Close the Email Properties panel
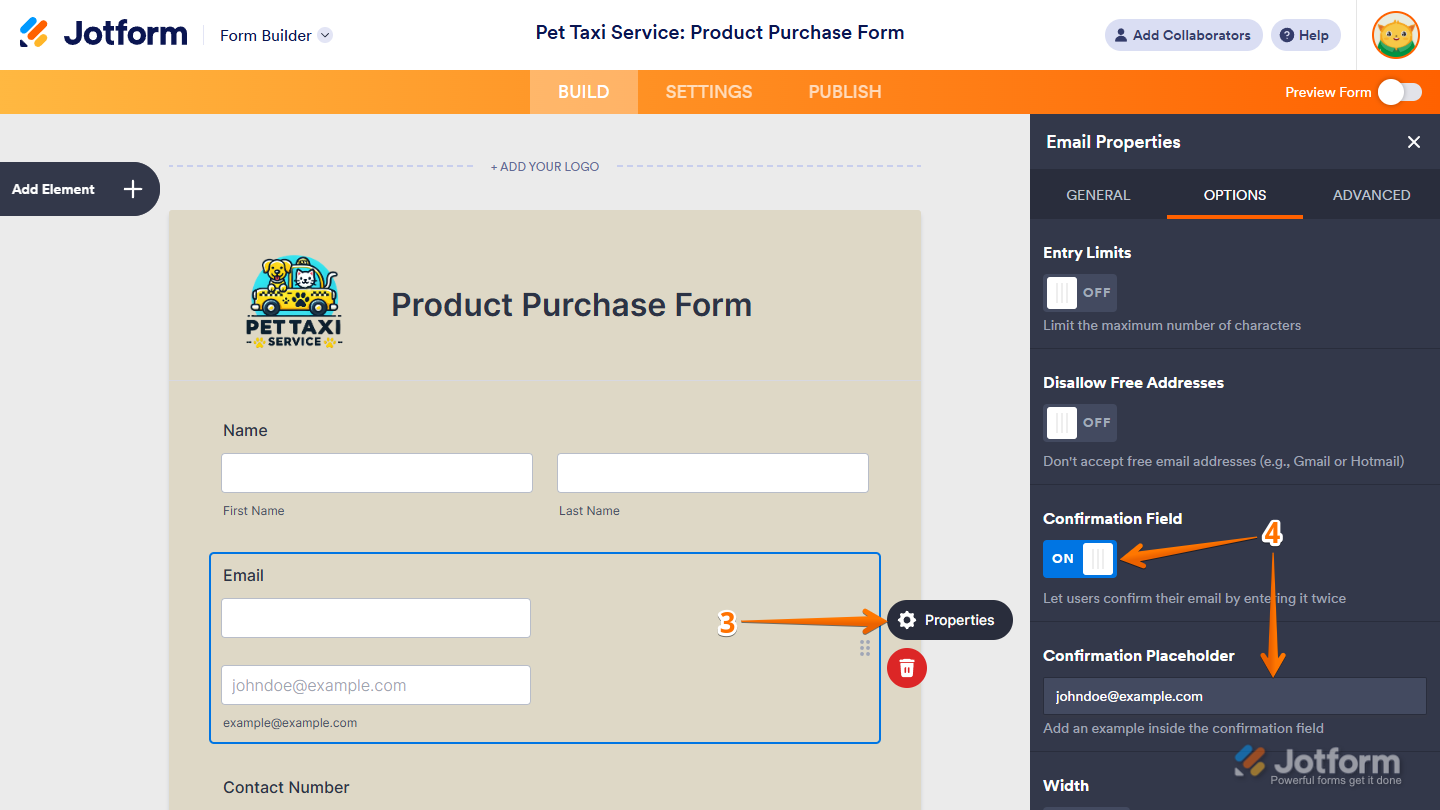This screenshot has height=810, width=1440. point(1414,142)
